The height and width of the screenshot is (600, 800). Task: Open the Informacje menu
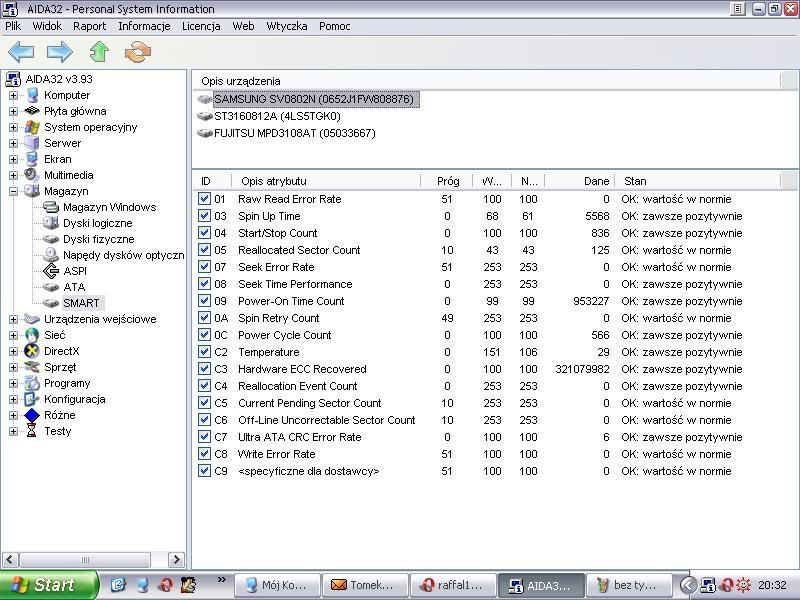pos(144,26)
